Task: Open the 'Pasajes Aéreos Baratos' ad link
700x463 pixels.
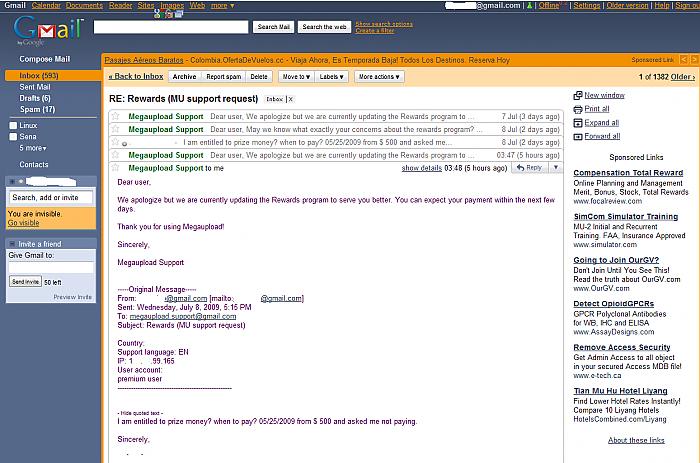Action: [x=144, y=60]
